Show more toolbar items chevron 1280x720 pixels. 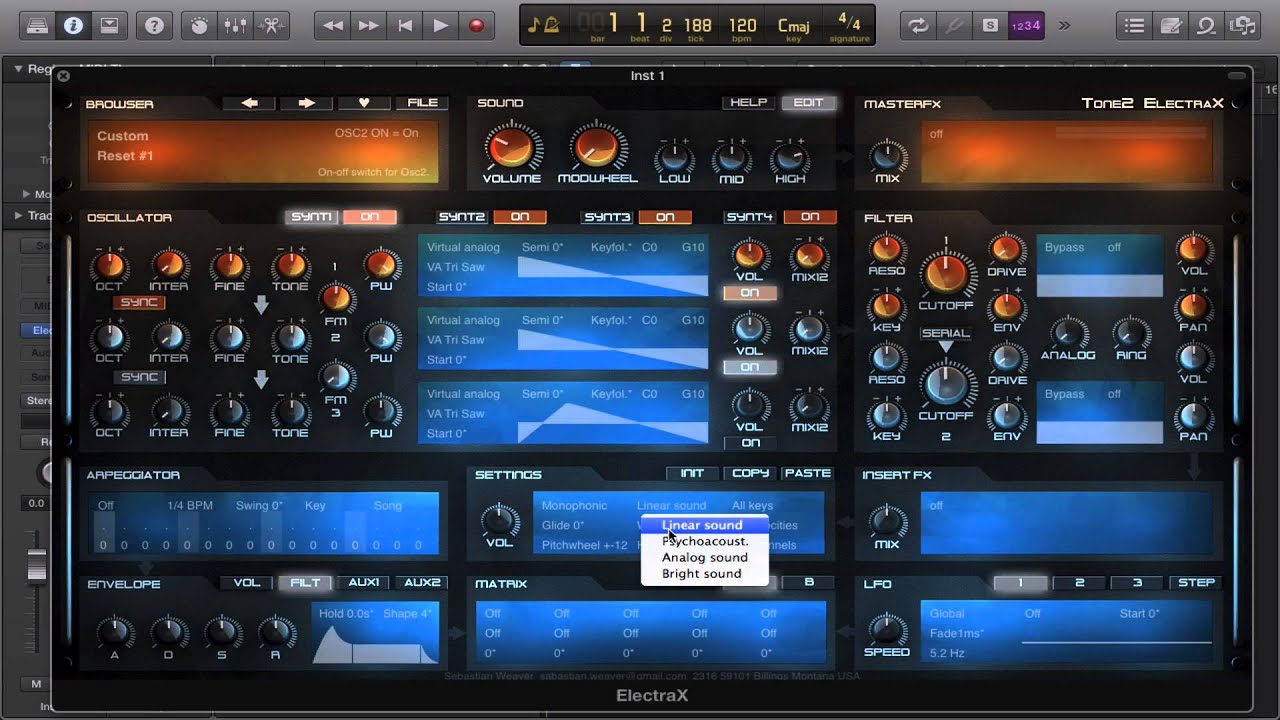(1064, 26)
